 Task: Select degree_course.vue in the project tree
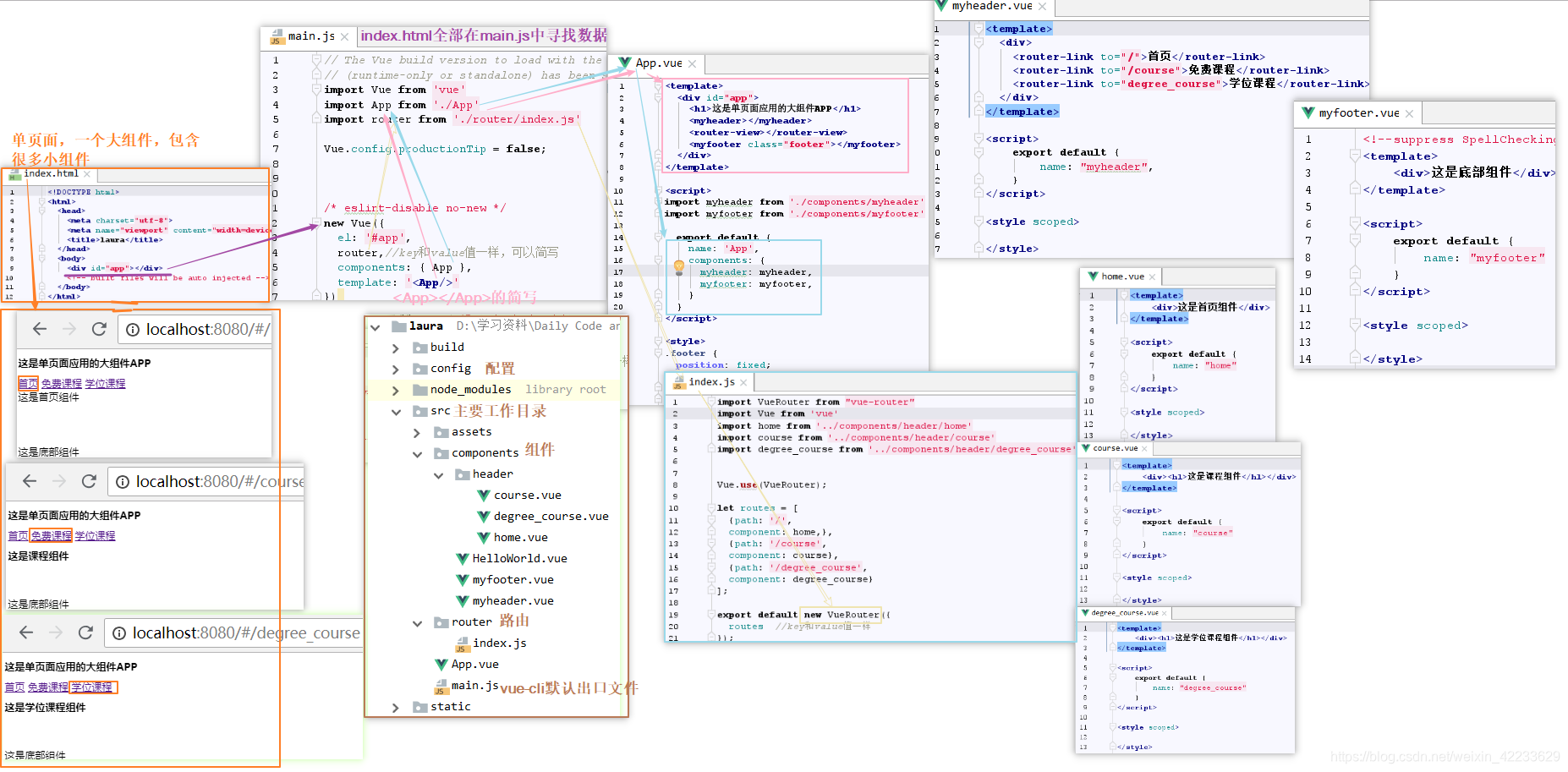tap(551, 517)
